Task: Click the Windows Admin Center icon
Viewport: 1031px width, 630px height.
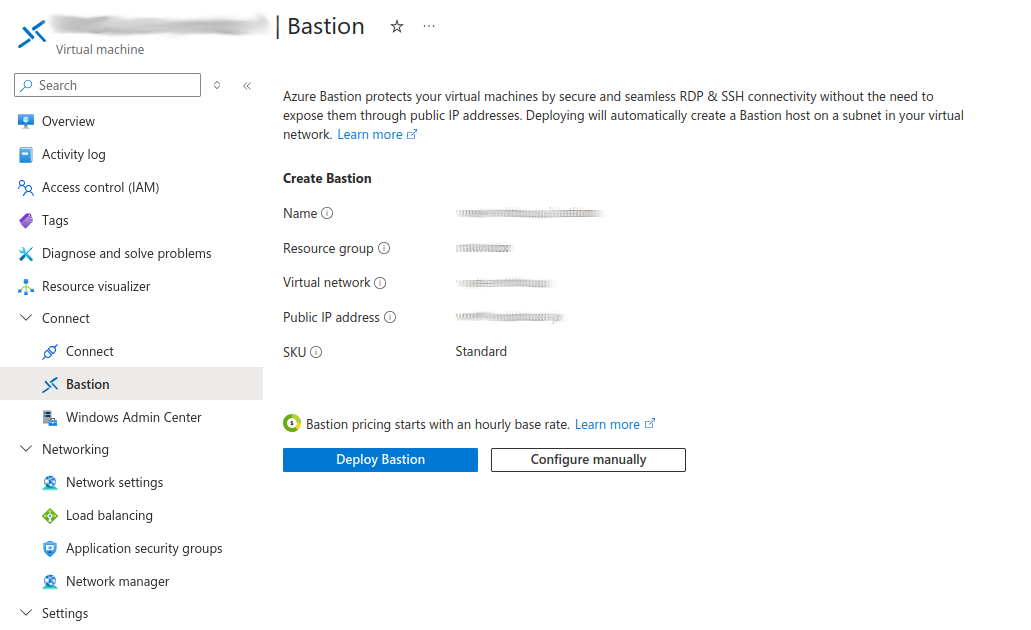Action: point(50,418)
